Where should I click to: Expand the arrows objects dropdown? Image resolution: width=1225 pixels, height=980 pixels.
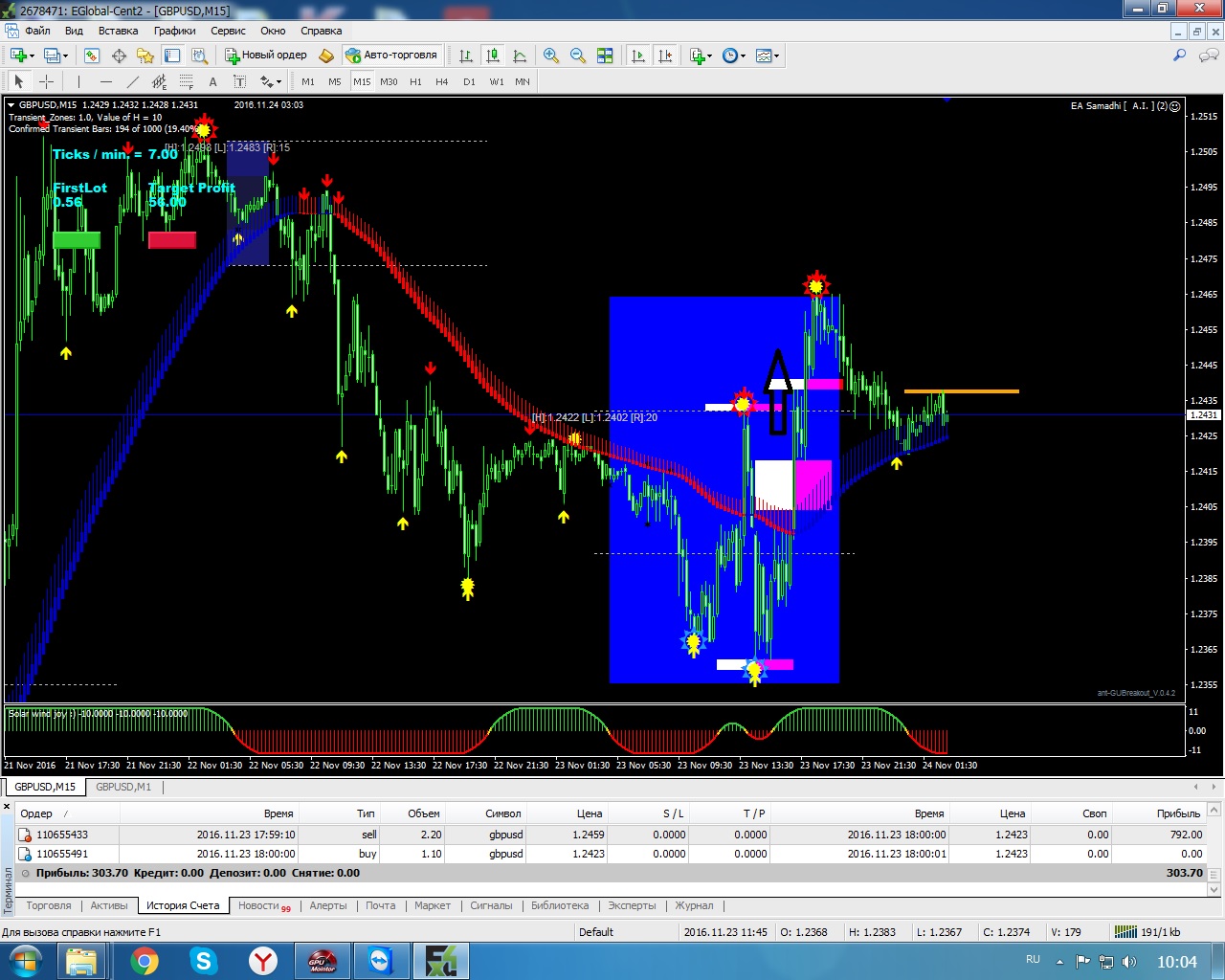coord(271,81)
